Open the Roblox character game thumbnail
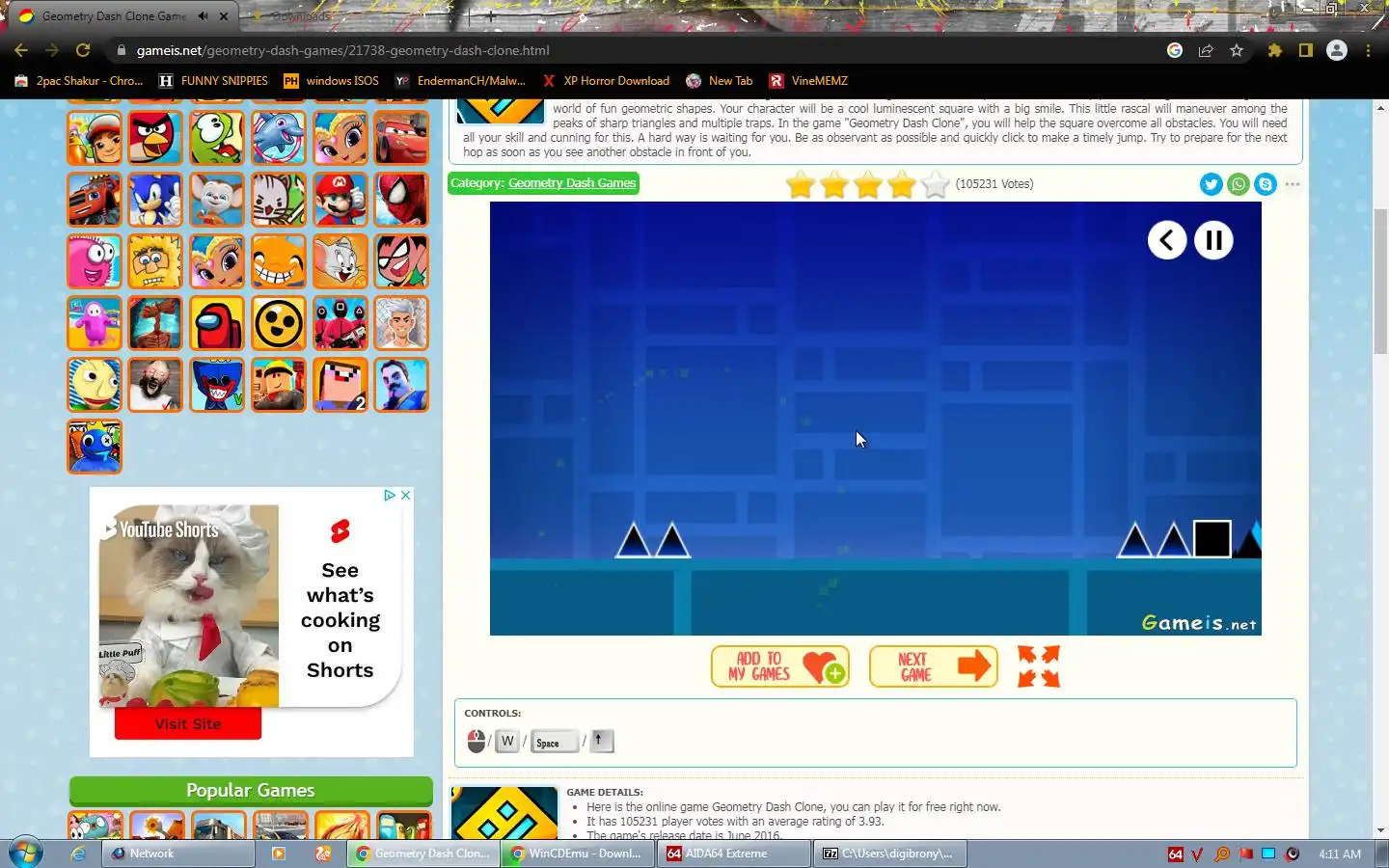Viewport: 1389px width, 868px height. tap(279, 385)
